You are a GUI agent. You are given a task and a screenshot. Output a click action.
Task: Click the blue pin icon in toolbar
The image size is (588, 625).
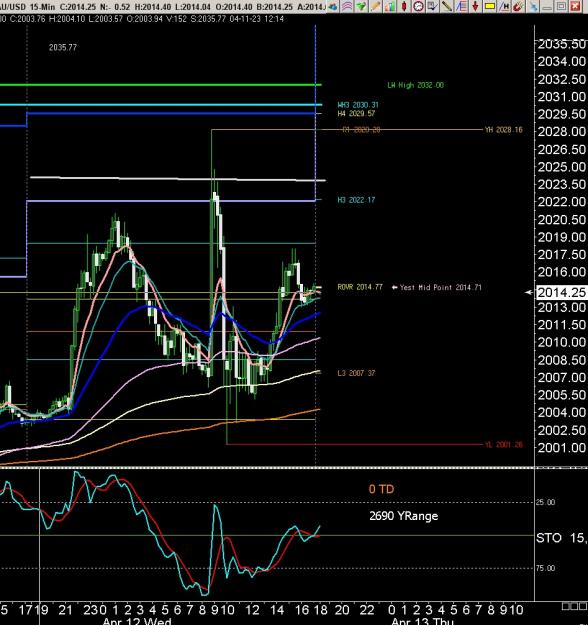coord(533,6)
